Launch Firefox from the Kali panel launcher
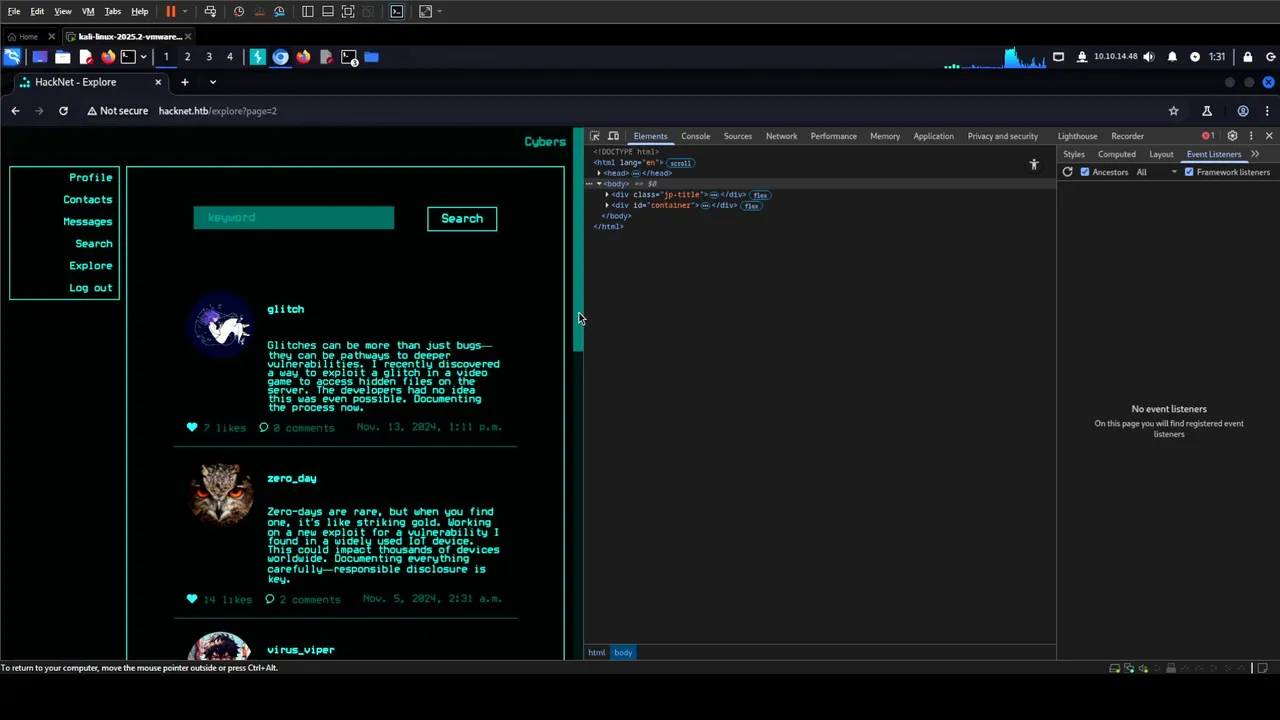1280x720 pixels. tap(108, 57)
